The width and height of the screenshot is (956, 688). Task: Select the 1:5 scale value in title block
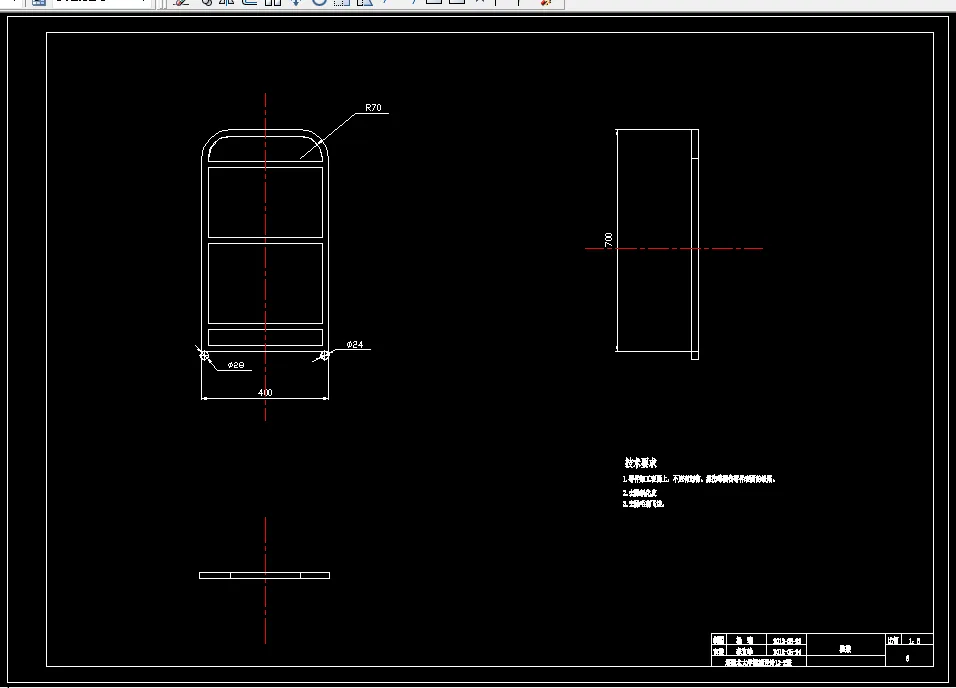915,640
